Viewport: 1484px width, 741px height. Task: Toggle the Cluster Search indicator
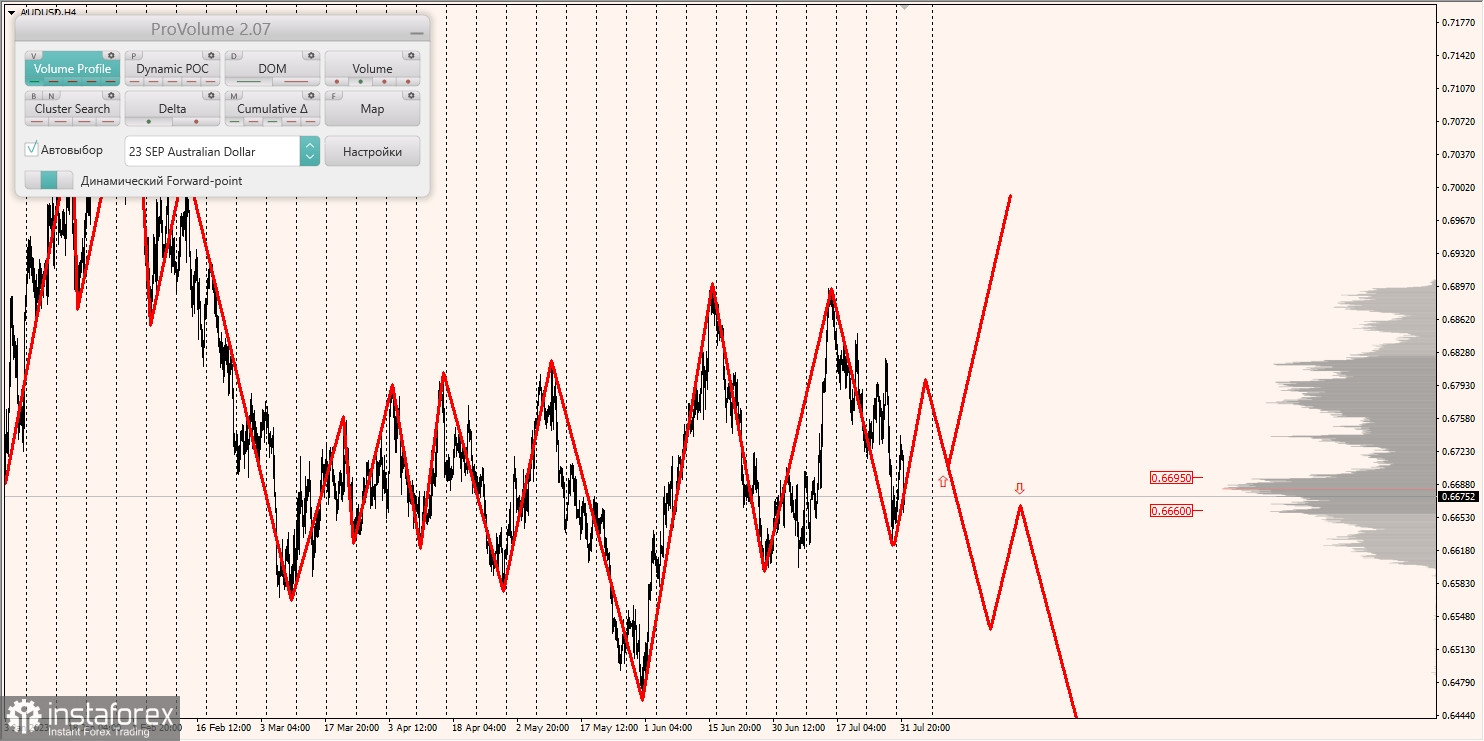tap(72, 109)
